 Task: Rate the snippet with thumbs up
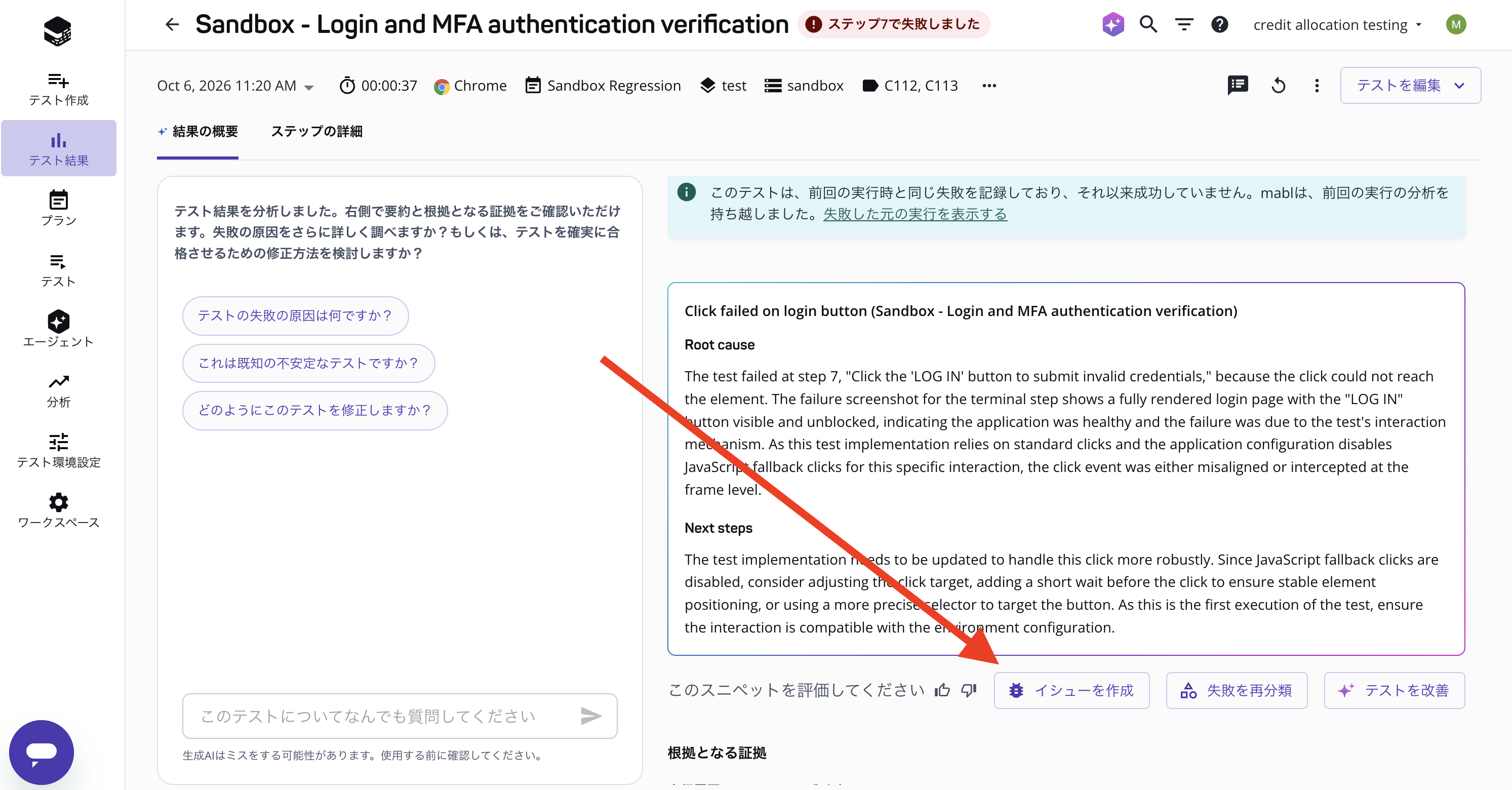[x=943, y=690]
